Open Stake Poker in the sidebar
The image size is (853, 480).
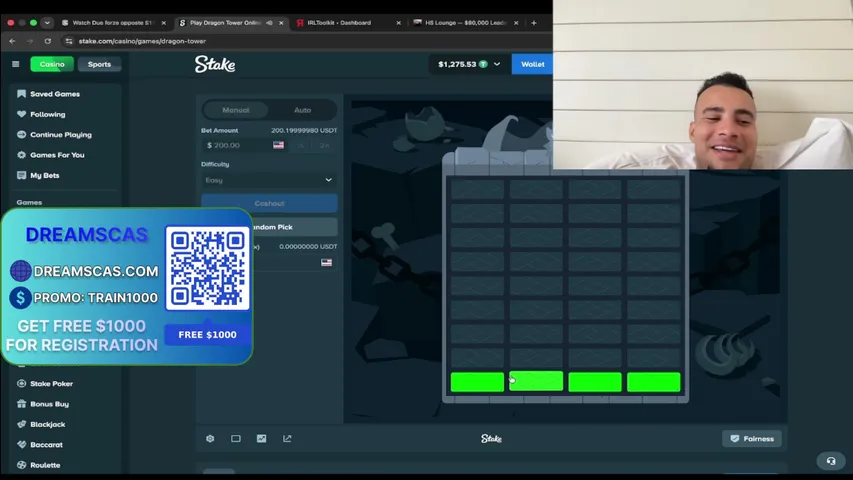point(52,384)
